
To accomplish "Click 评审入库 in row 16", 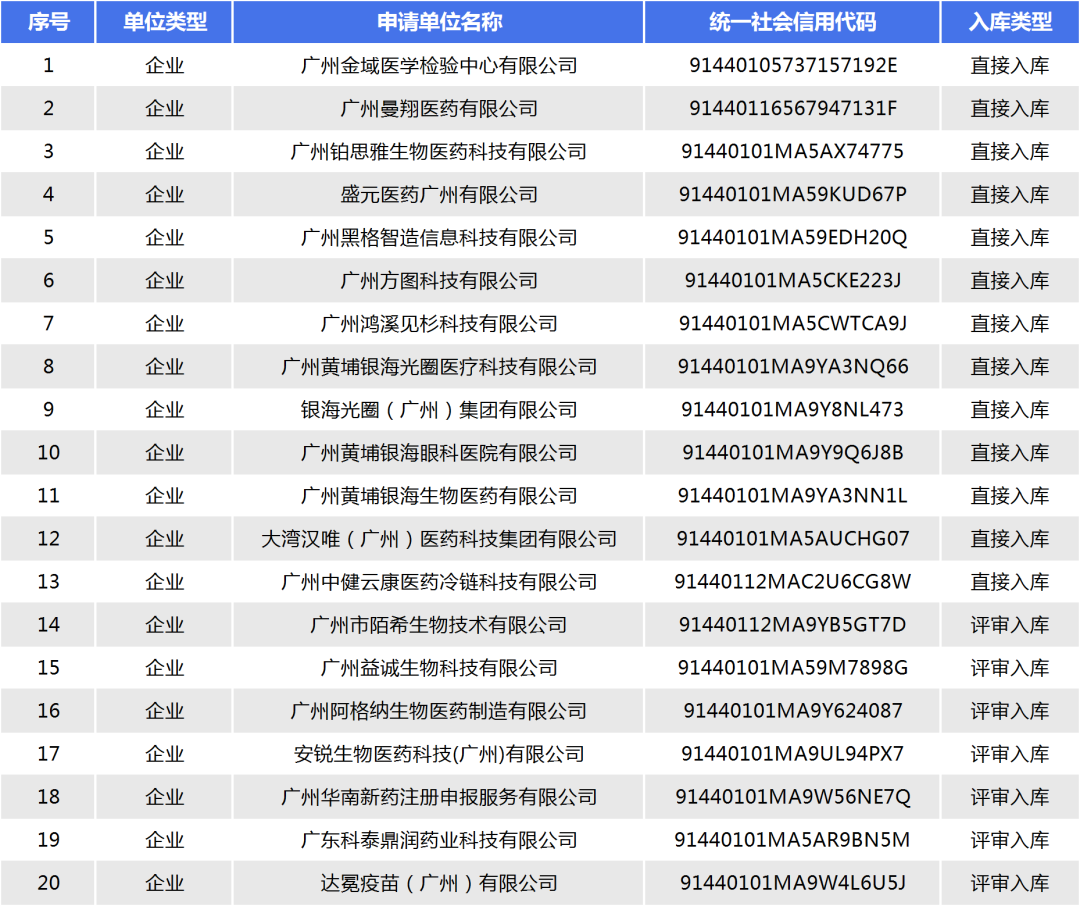I will pos(1010,711).
